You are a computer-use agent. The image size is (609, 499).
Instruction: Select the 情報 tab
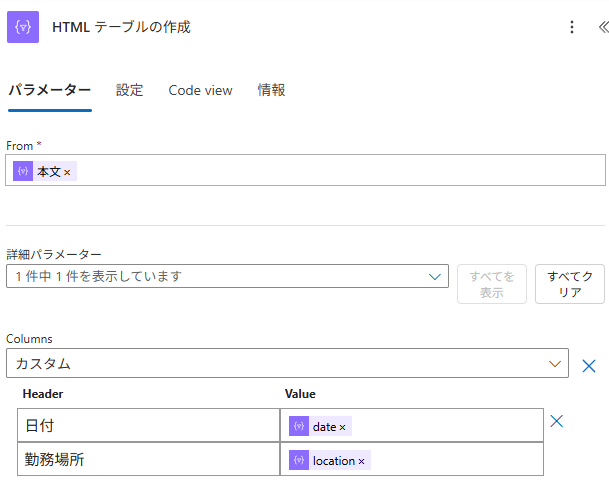point(271,90)
